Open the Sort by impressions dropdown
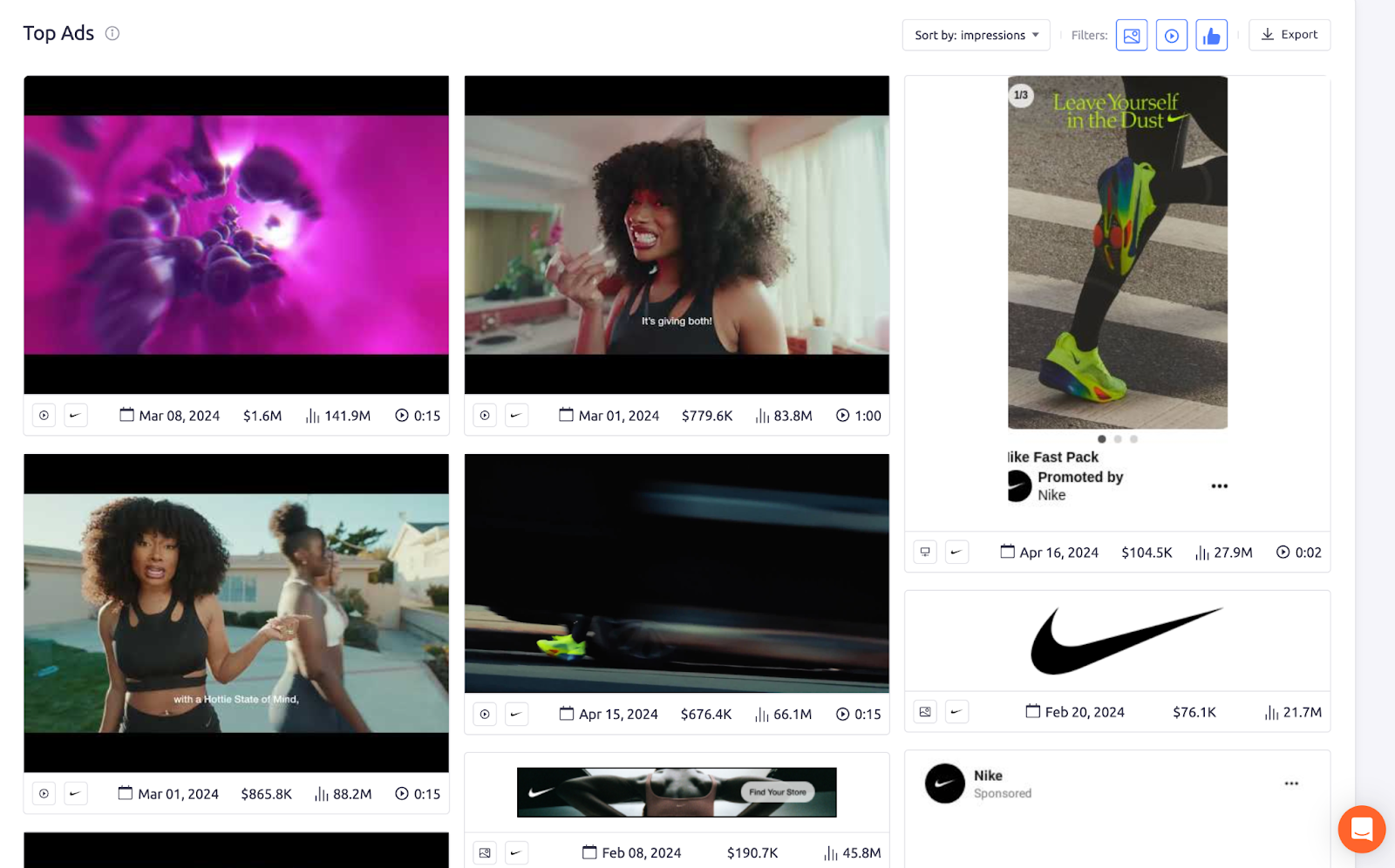This screenshot has height=868, width=1395. click(976, 35)
